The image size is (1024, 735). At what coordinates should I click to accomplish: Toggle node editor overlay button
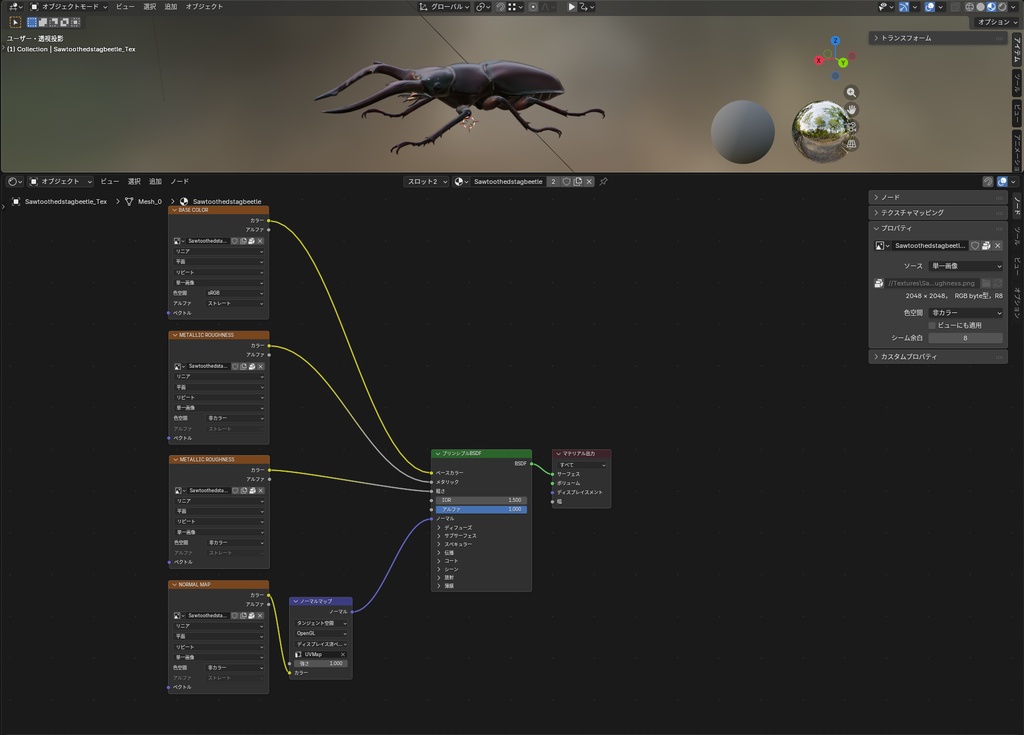pos(1002,182)
